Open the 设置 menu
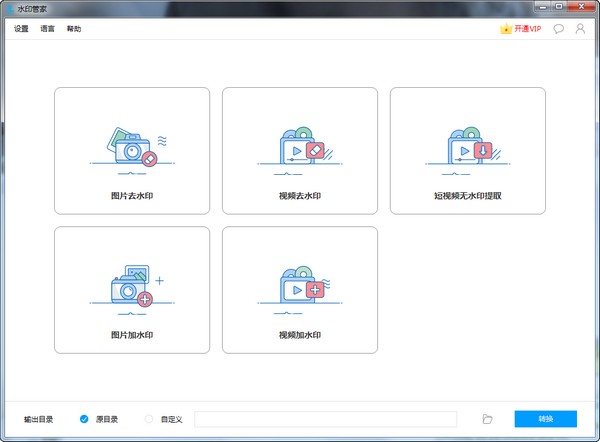 pyautogui.click(x=22, y=29)
